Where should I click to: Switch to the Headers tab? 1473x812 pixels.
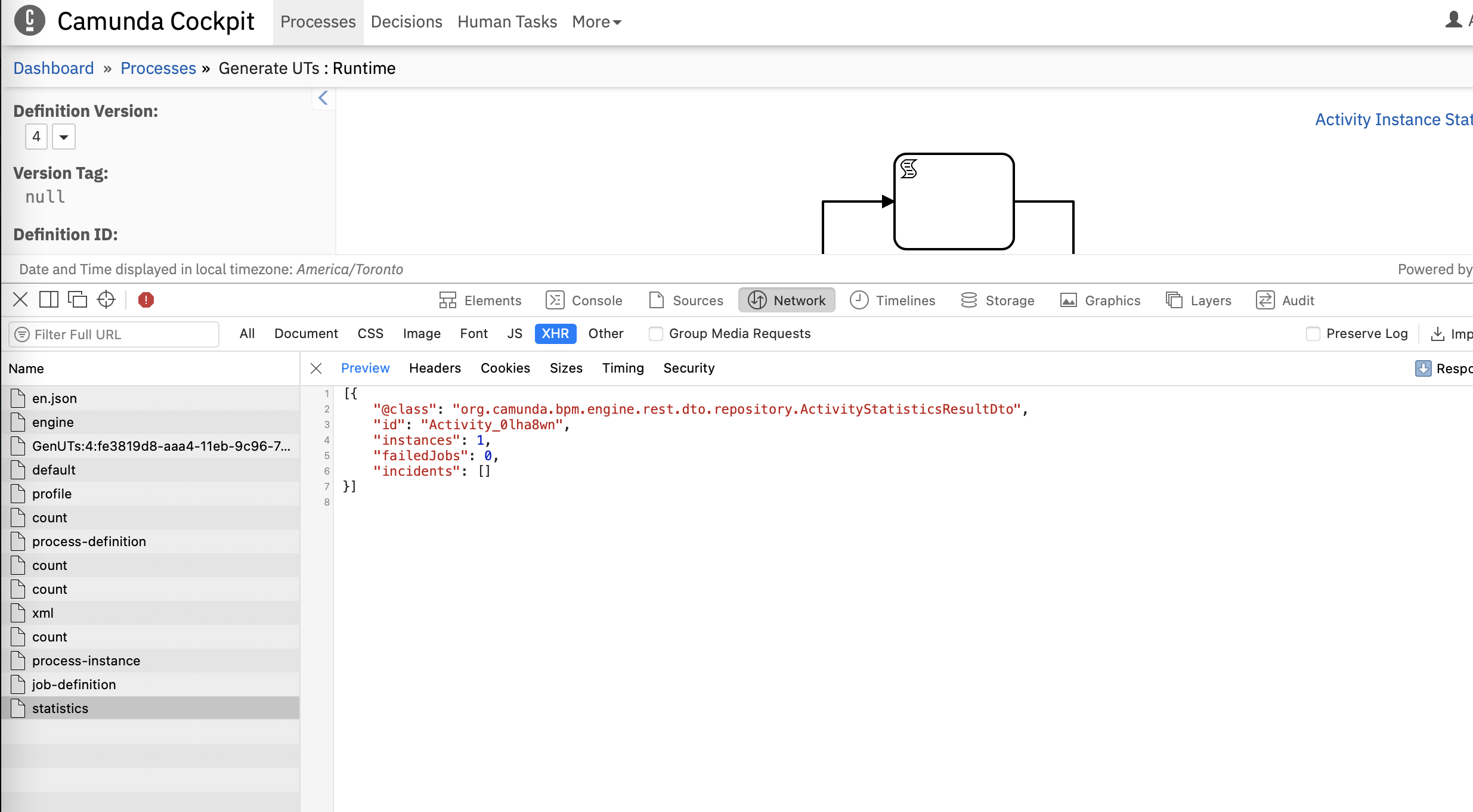click(435, 368)
